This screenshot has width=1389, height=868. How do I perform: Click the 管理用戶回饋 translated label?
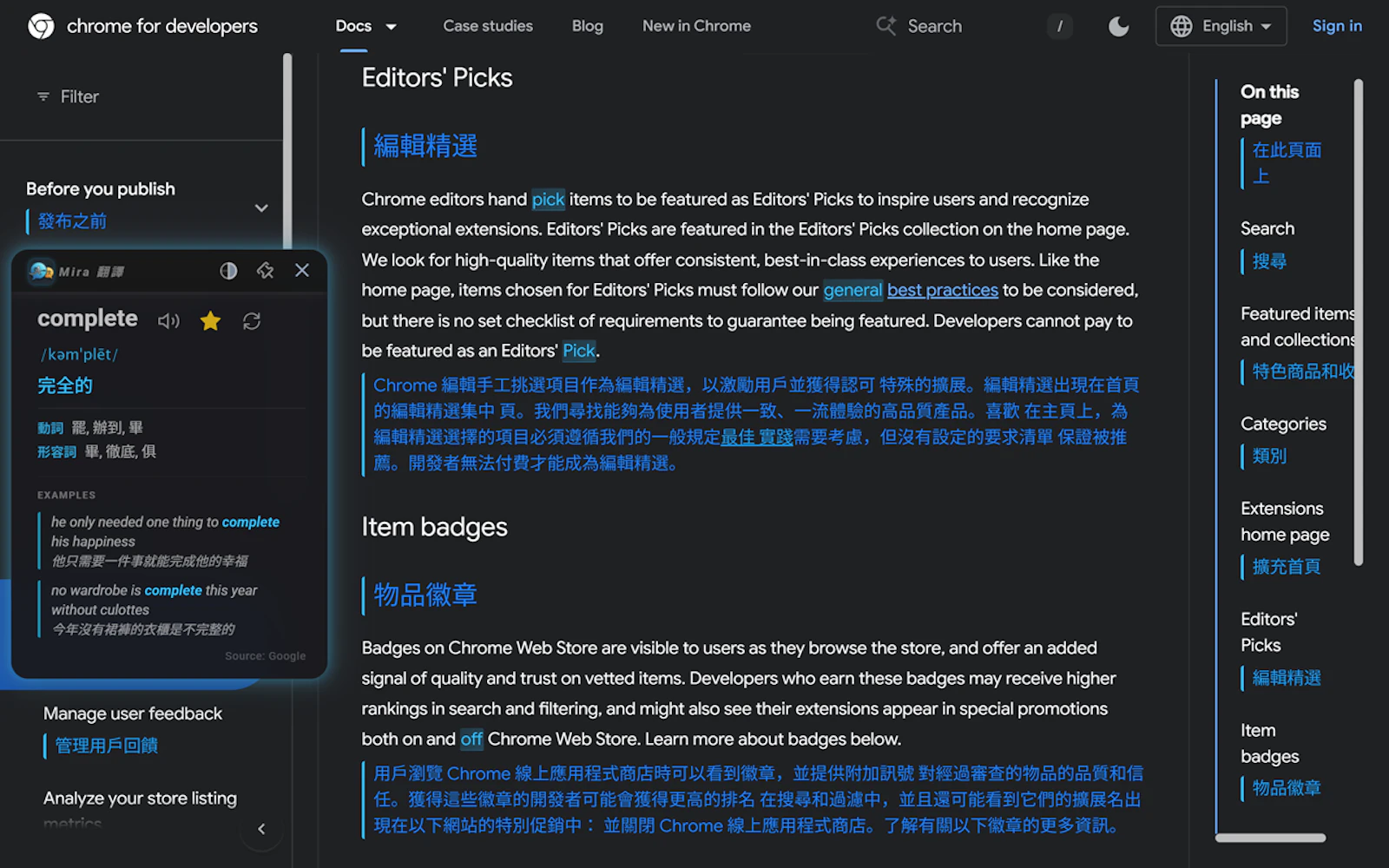pos(107,746)
